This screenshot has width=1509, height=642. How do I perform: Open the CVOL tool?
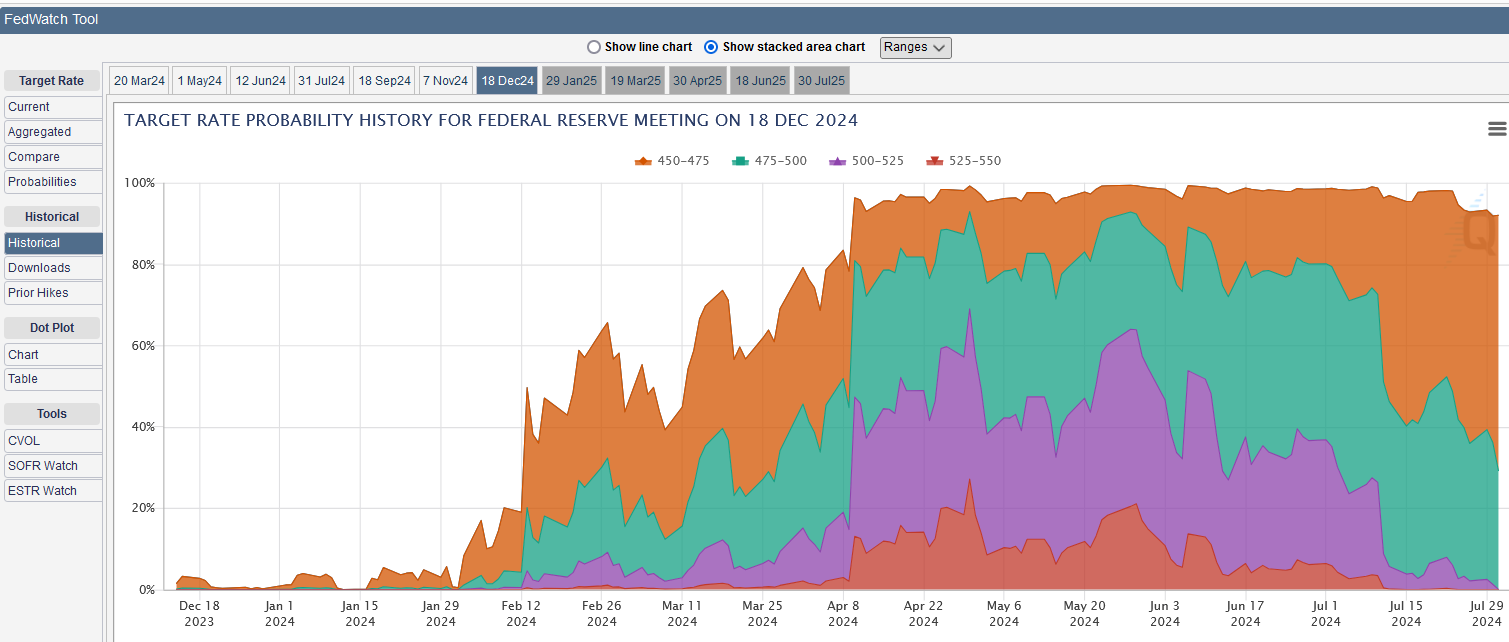click(53, 441)
